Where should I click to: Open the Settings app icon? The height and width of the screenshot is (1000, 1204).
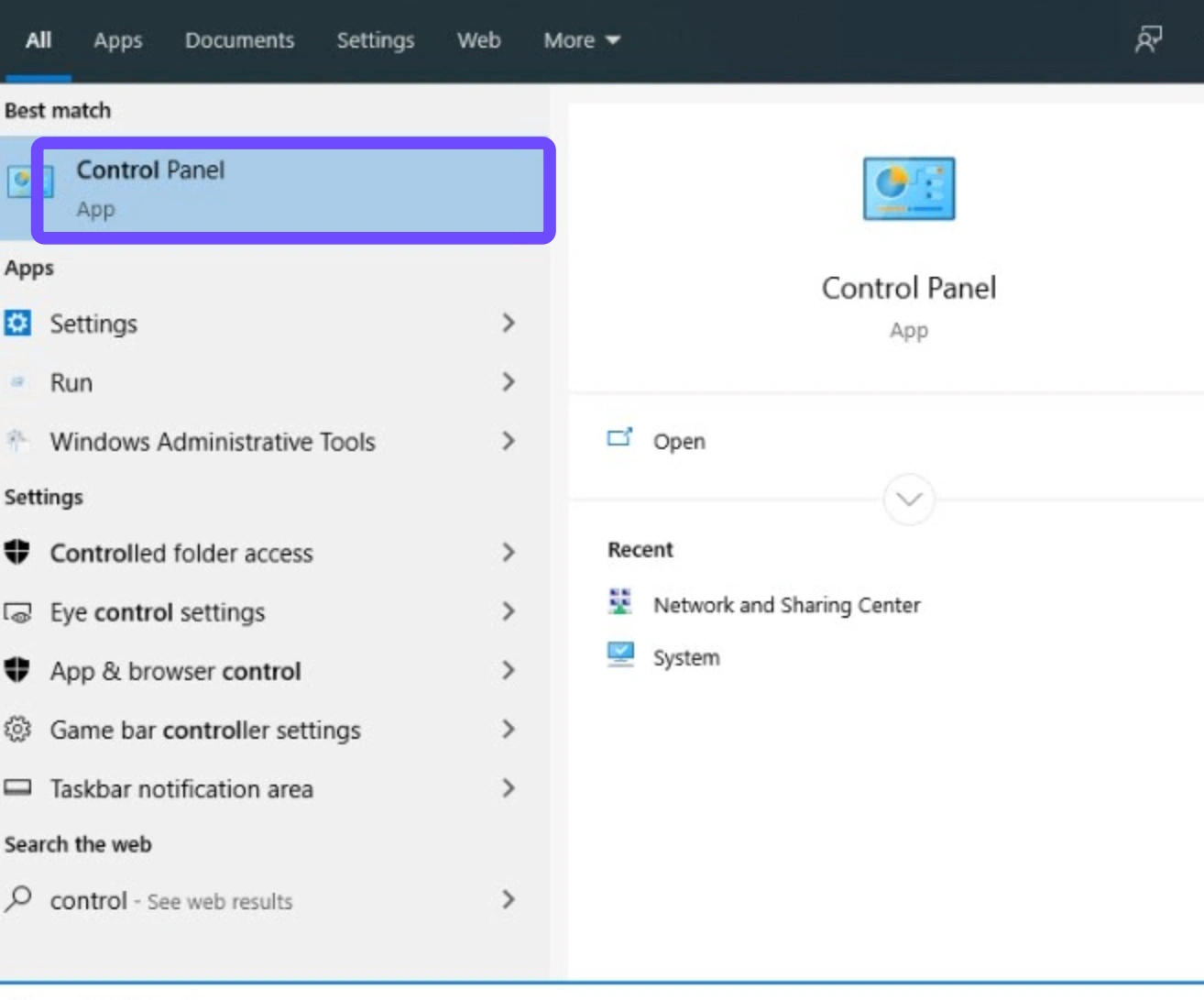click(17, 323)
